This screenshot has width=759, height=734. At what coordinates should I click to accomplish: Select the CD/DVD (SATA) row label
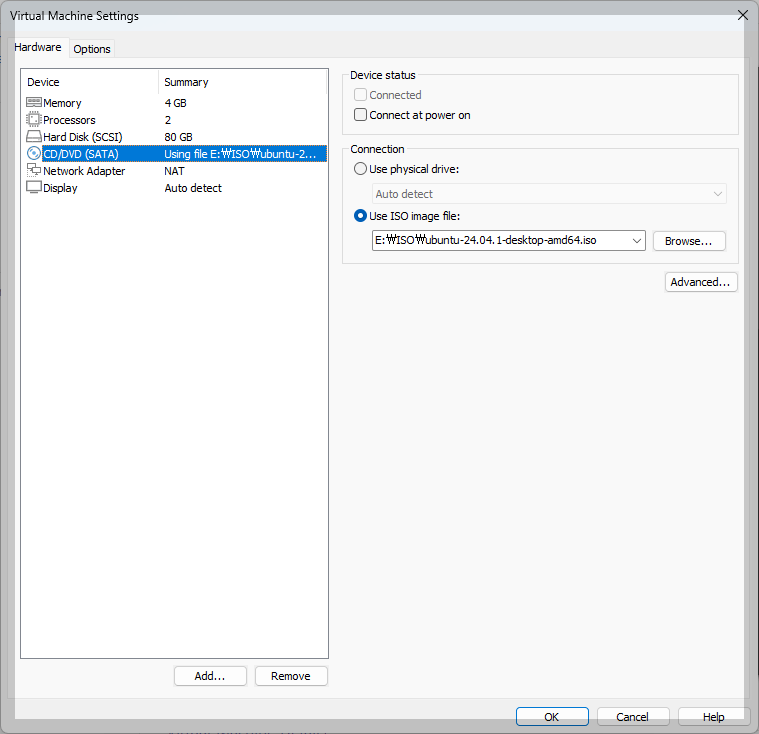pyautogui.click(x=81, y=154)
